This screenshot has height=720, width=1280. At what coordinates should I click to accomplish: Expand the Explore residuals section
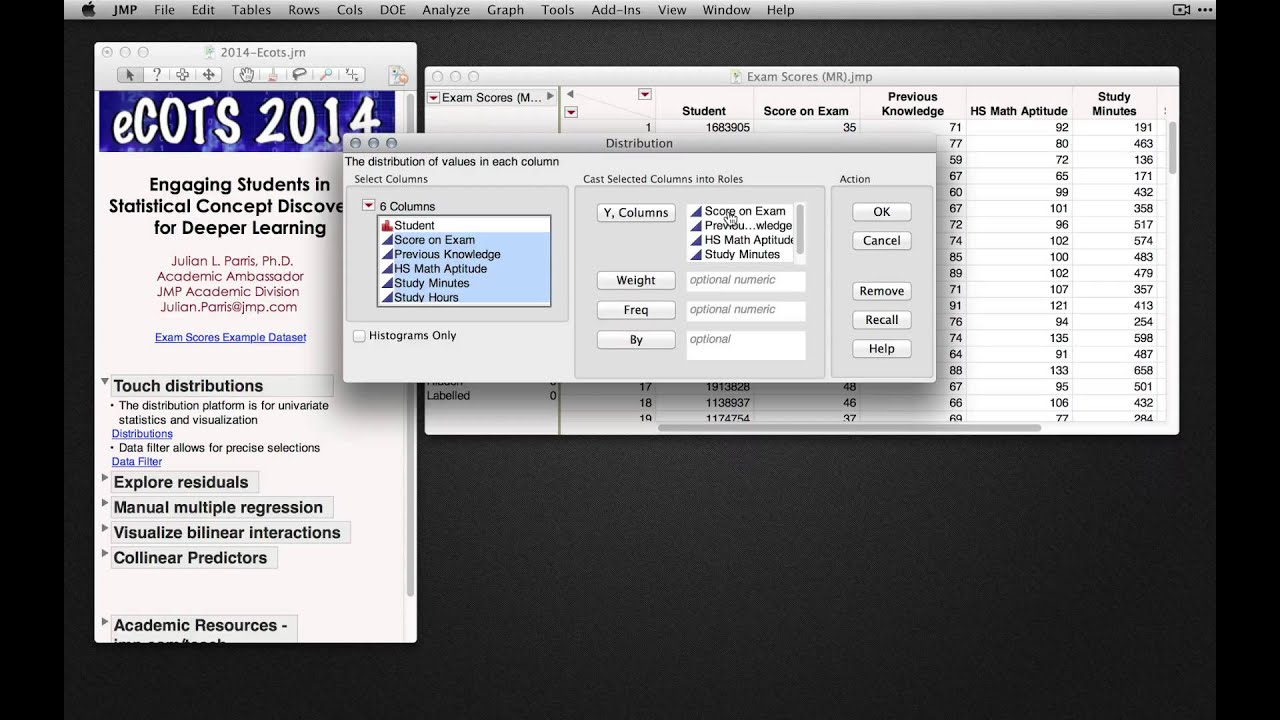105,479
